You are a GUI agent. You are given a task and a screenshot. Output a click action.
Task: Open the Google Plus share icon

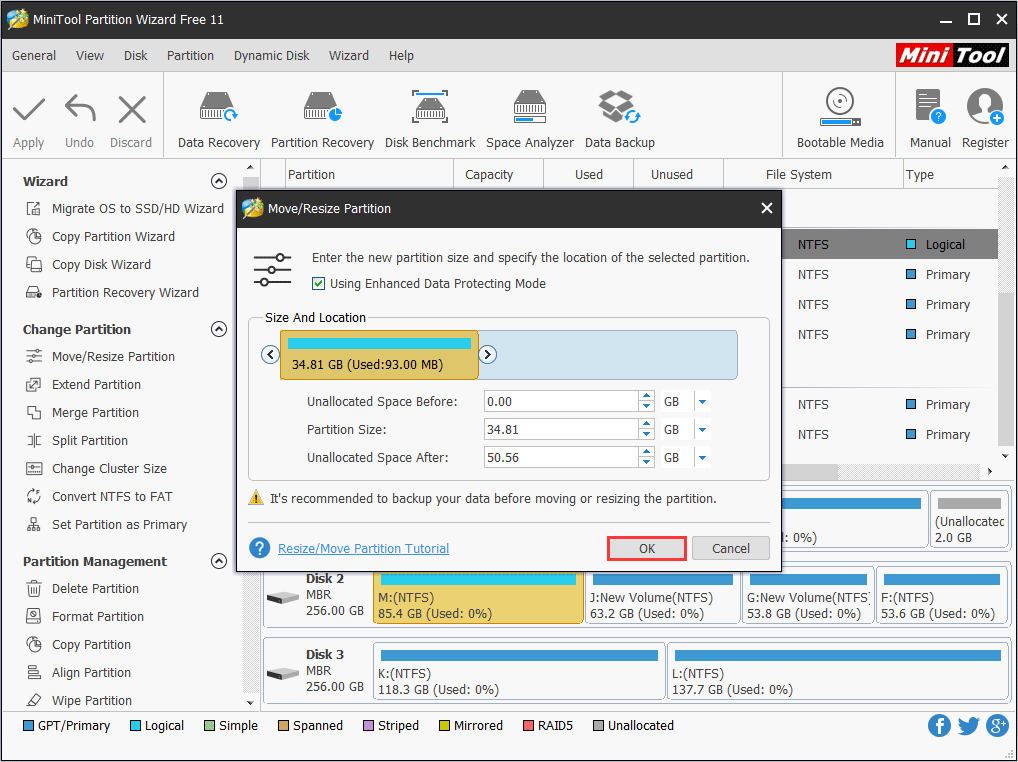997,725
